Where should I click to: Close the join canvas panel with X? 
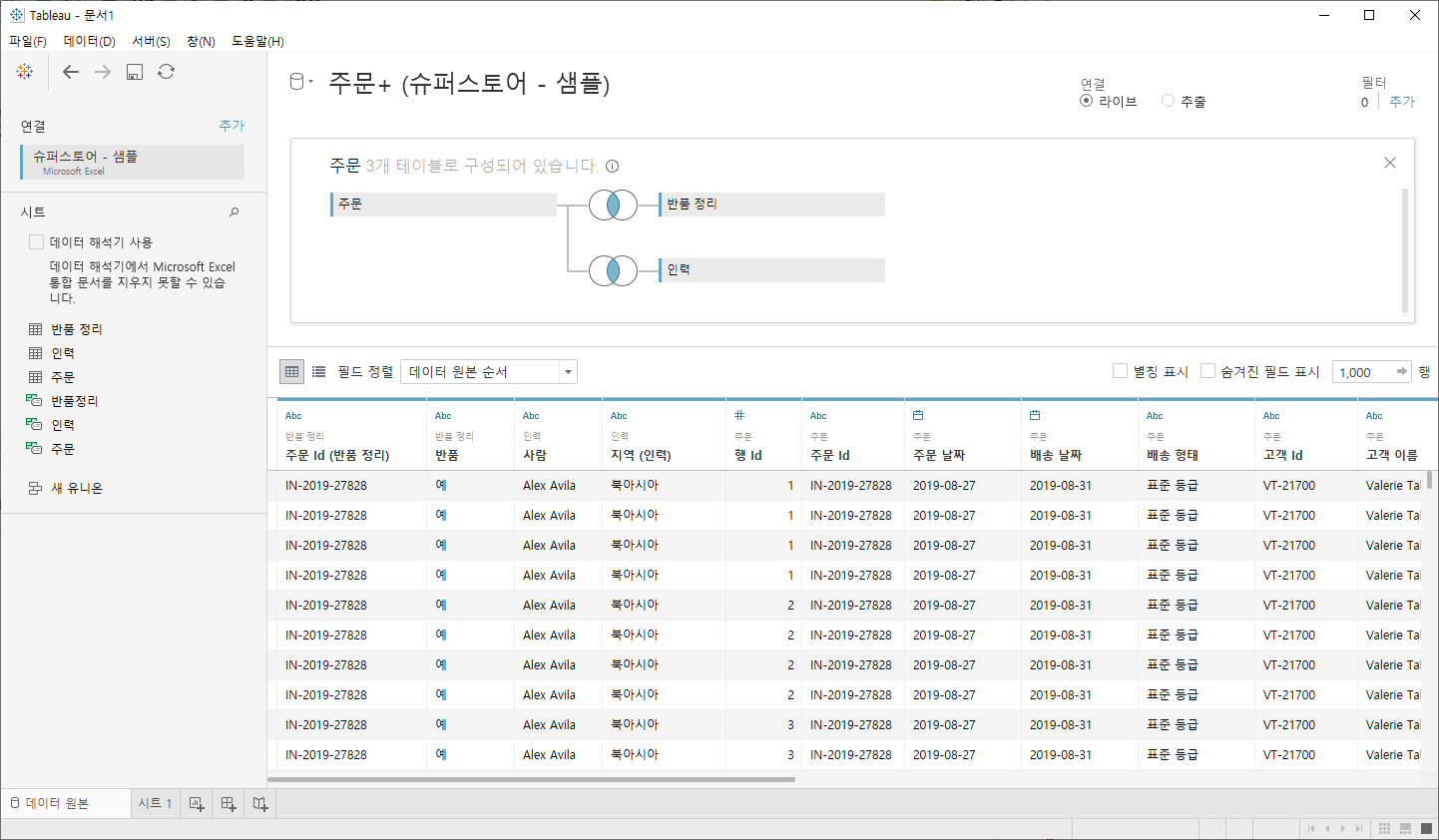(1390, 163)
